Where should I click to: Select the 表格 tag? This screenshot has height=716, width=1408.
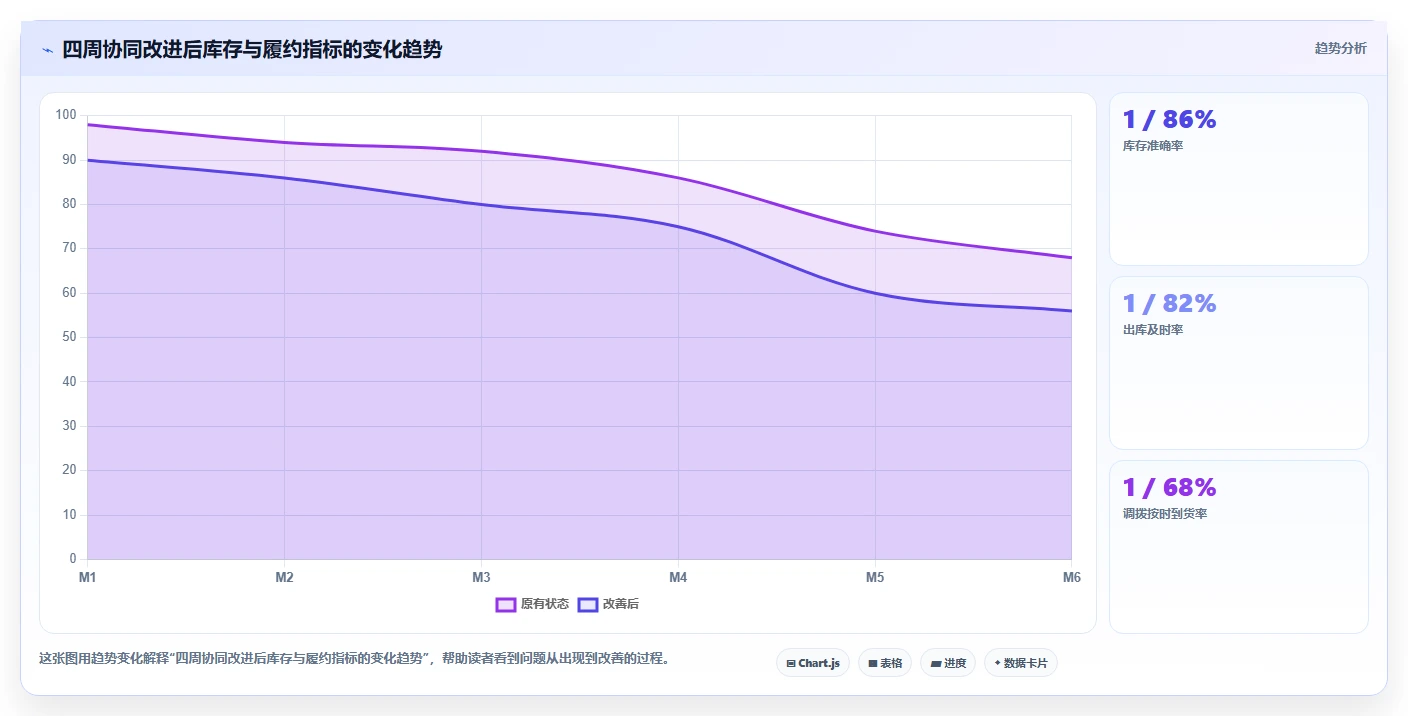click(x=885, y=663)
